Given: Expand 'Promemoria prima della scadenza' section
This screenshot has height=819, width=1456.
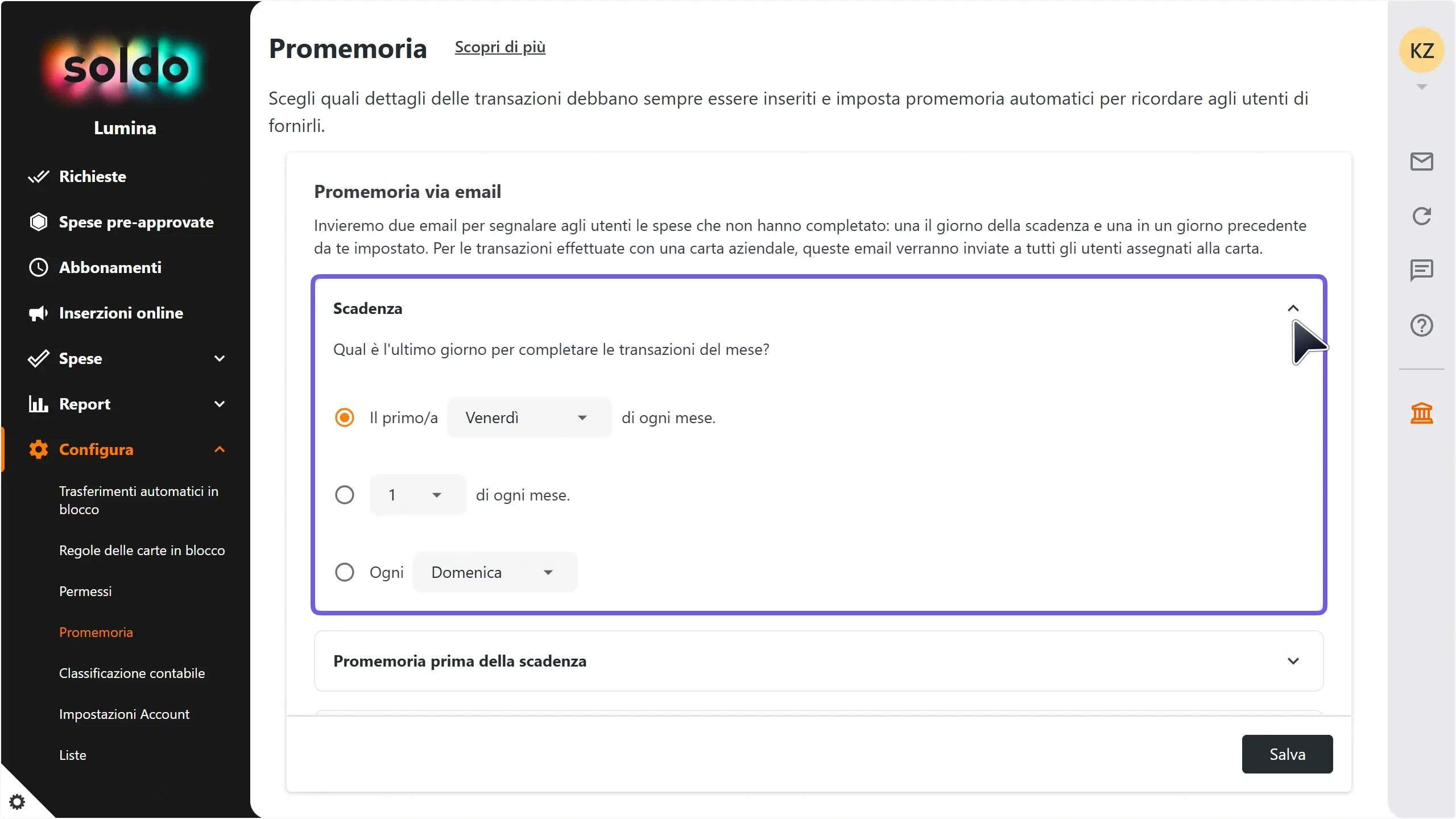Looking at the screenshot, I should (x=818, y=661).
